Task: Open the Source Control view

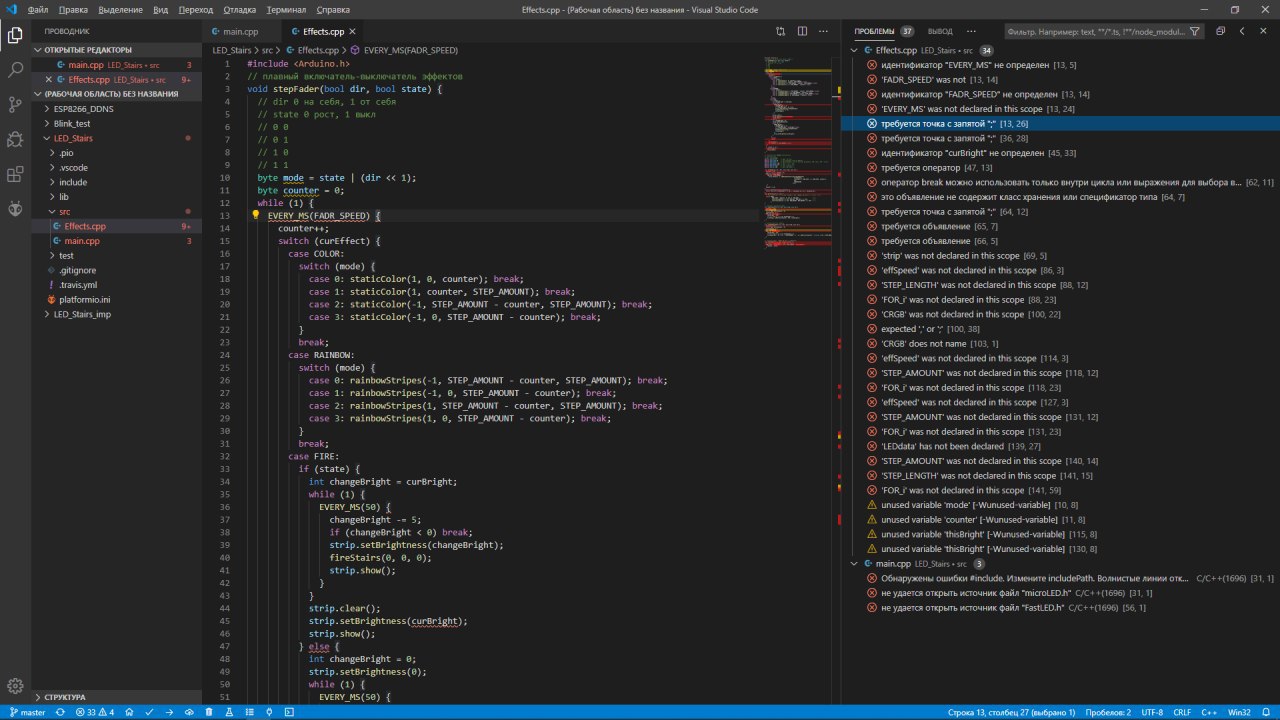Action: point(15,105)
